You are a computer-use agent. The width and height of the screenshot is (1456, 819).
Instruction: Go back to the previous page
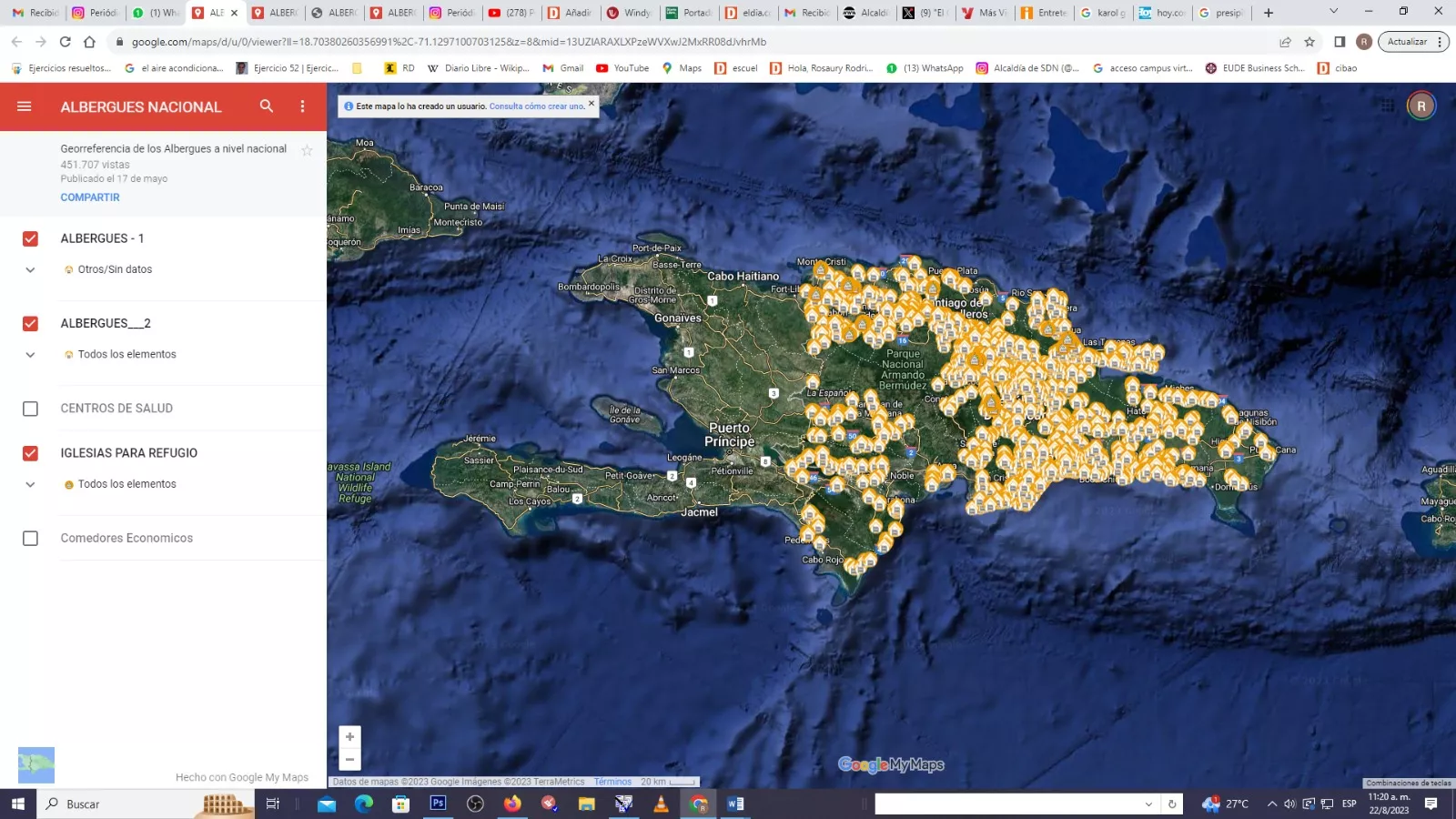coord(16,42)
